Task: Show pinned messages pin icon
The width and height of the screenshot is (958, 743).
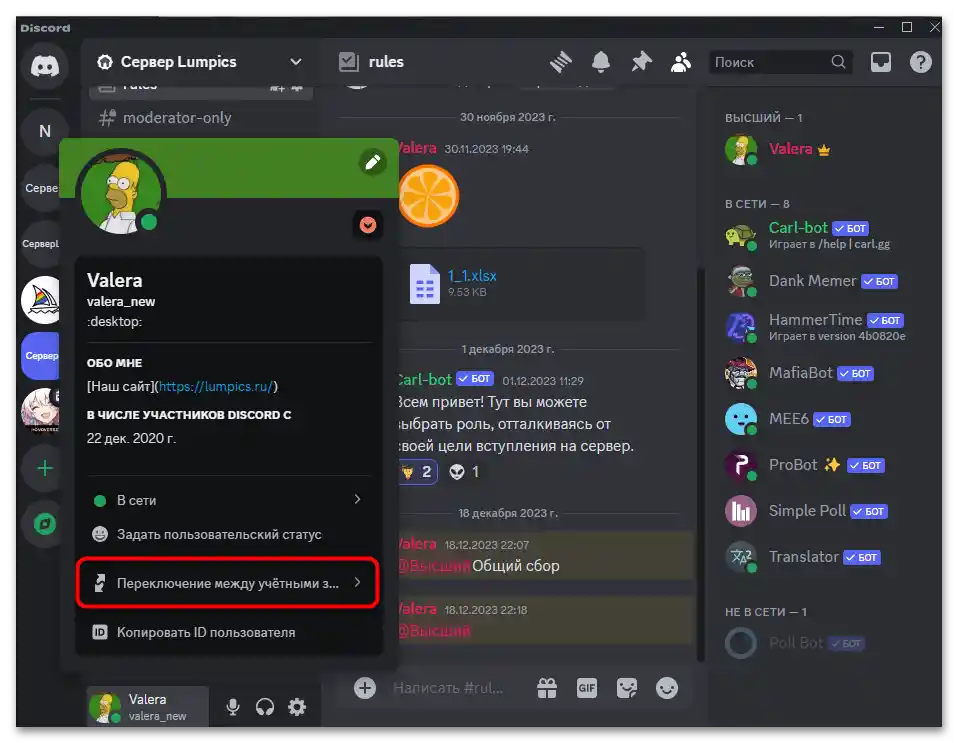Action: tap(641, 62)
